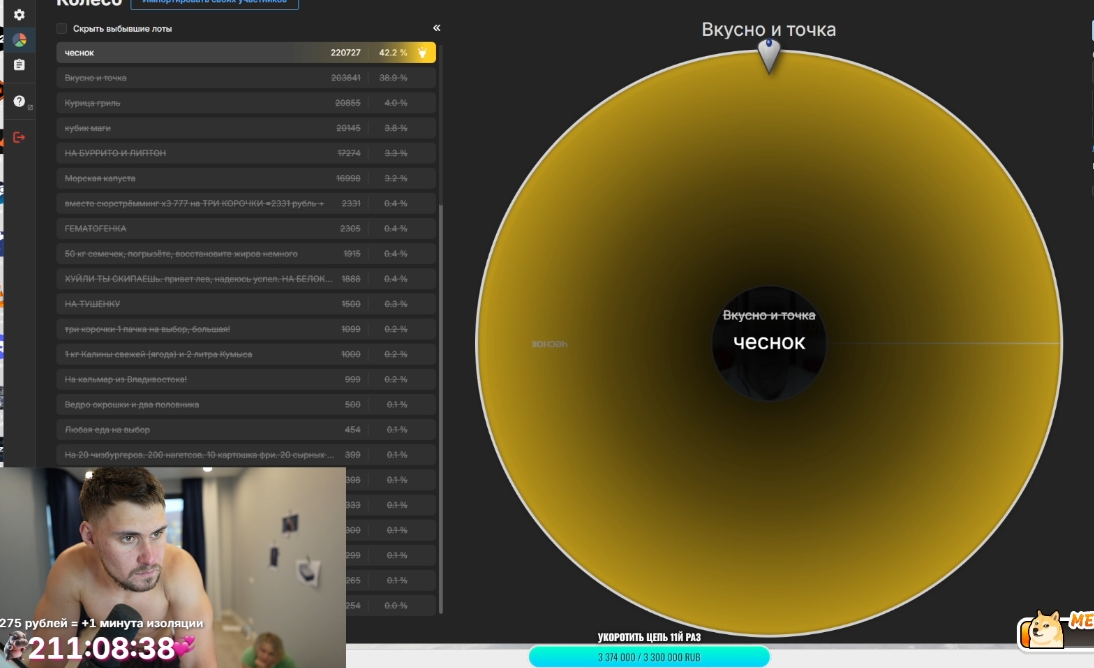
Task: Open the help question-mark icon
Action: pyautogui.click(x=20, y=101)
